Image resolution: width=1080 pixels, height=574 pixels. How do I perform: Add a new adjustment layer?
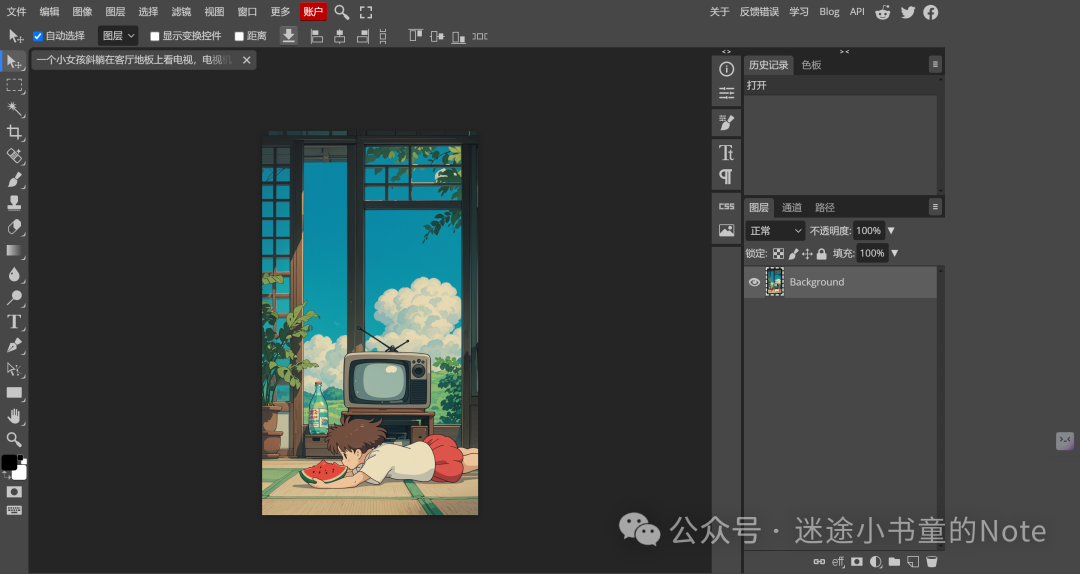875,562
